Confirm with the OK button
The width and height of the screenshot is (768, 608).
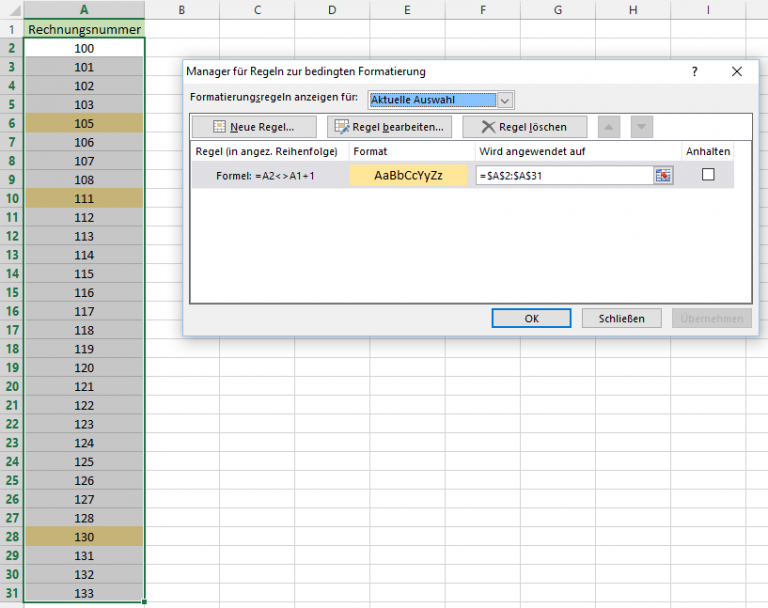tap(531, 318)
